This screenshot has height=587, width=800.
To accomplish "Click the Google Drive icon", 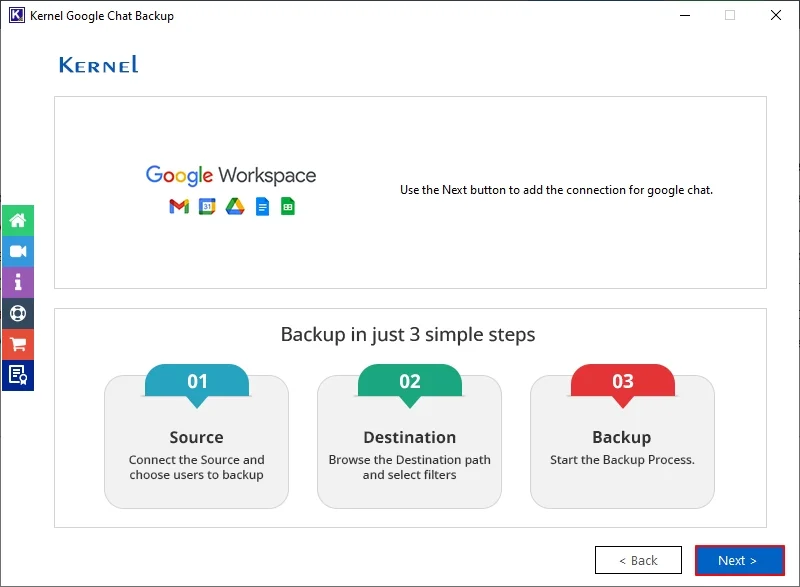I will pos(234,207).
